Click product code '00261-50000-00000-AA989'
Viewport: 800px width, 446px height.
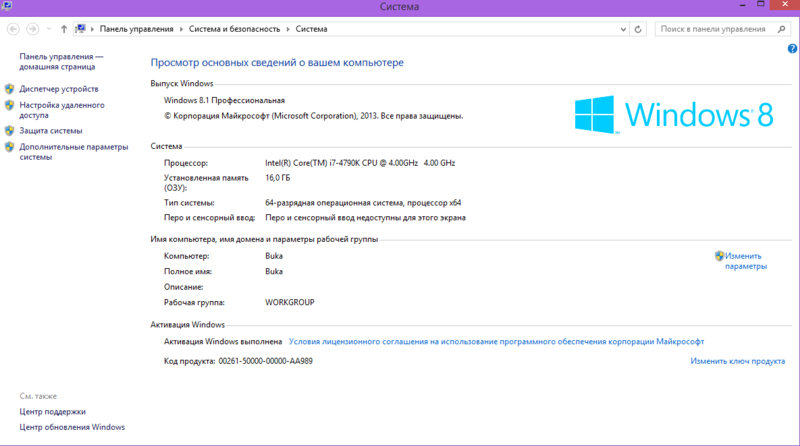click(x=265, y=361)
